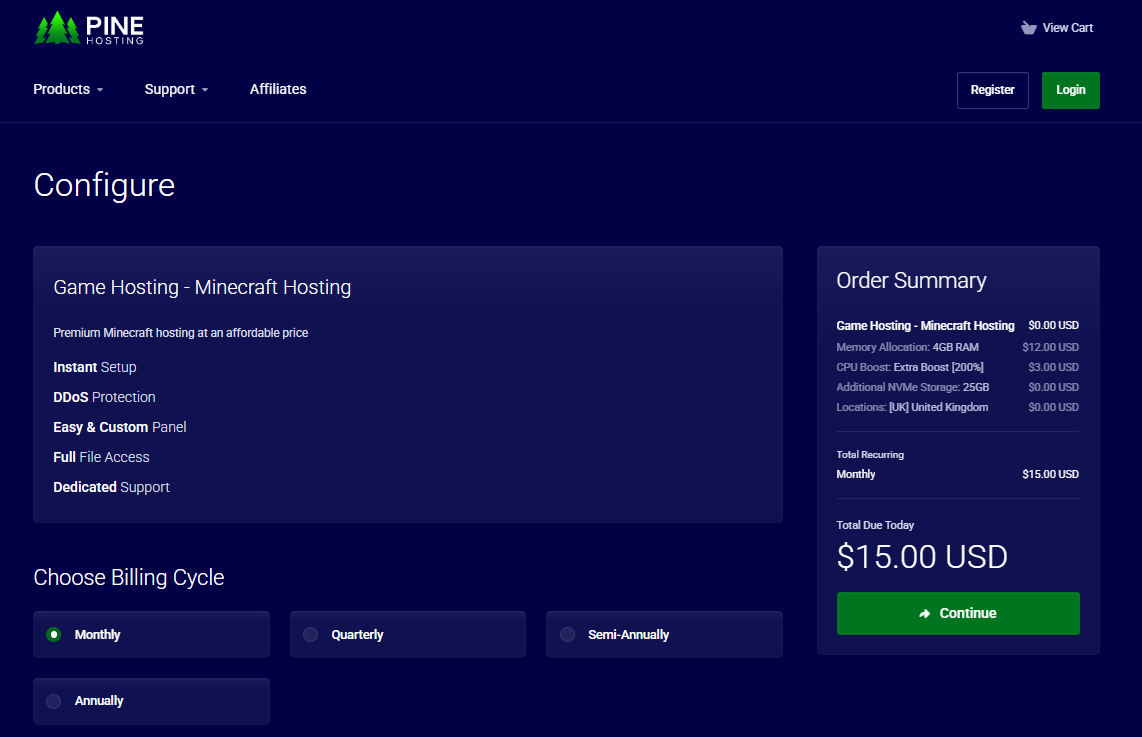
Task: Expand the Support dropdown menu
Action: [176, 89]
